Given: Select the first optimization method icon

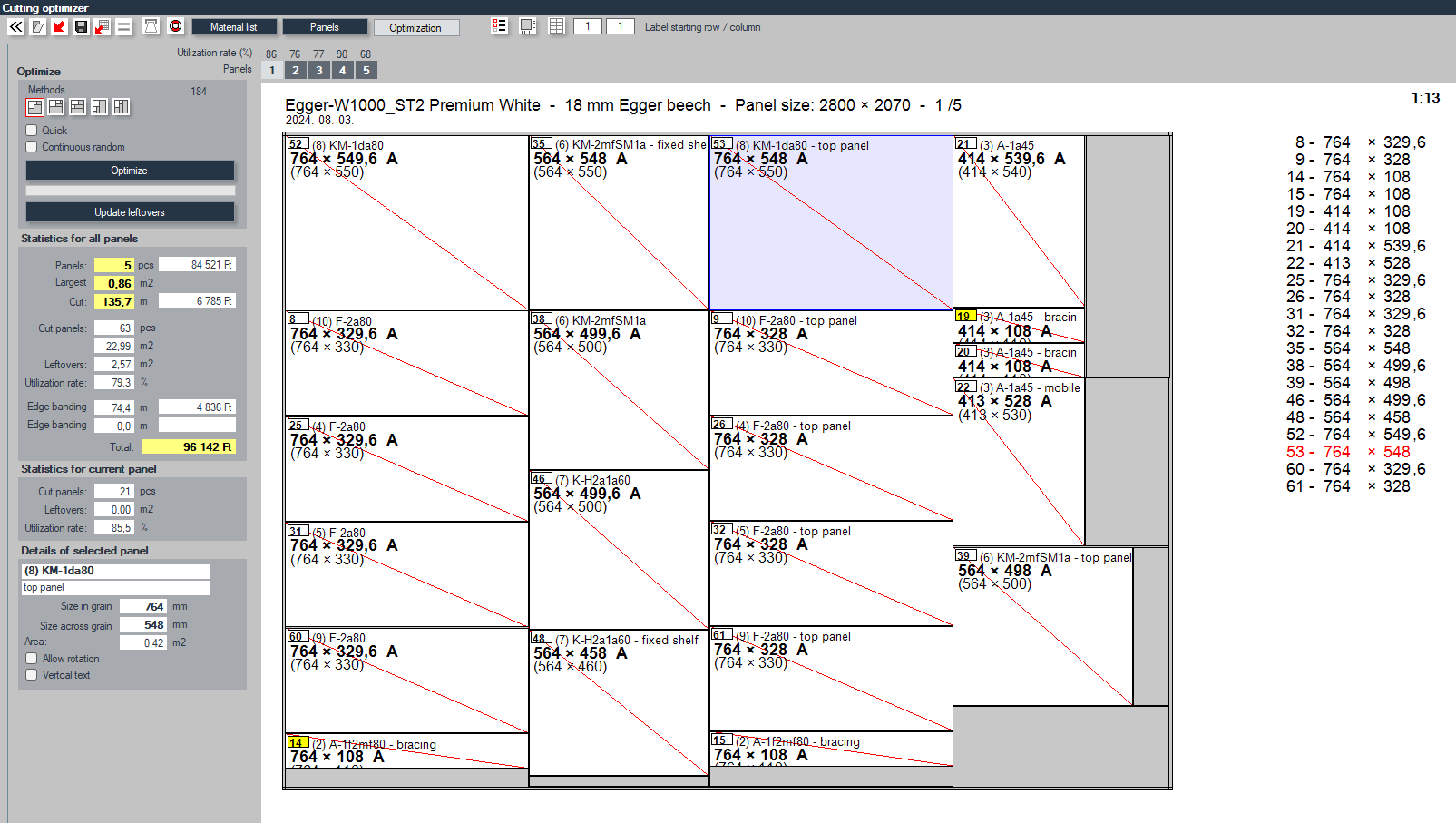Looking at the screenshot, I should (34, 107).
